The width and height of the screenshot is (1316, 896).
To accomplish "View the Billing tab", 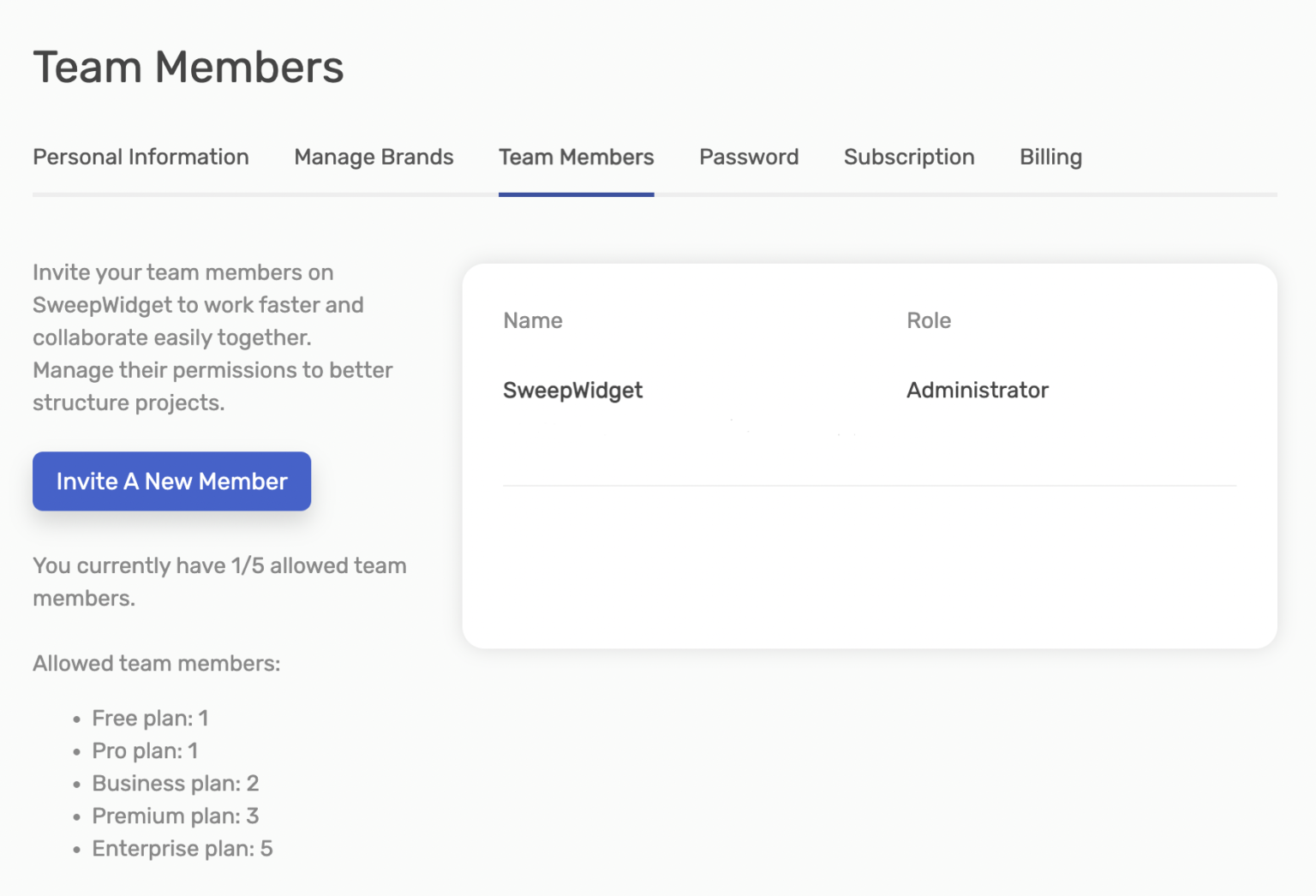I will pyautogui.click(x=1050, y=157).
